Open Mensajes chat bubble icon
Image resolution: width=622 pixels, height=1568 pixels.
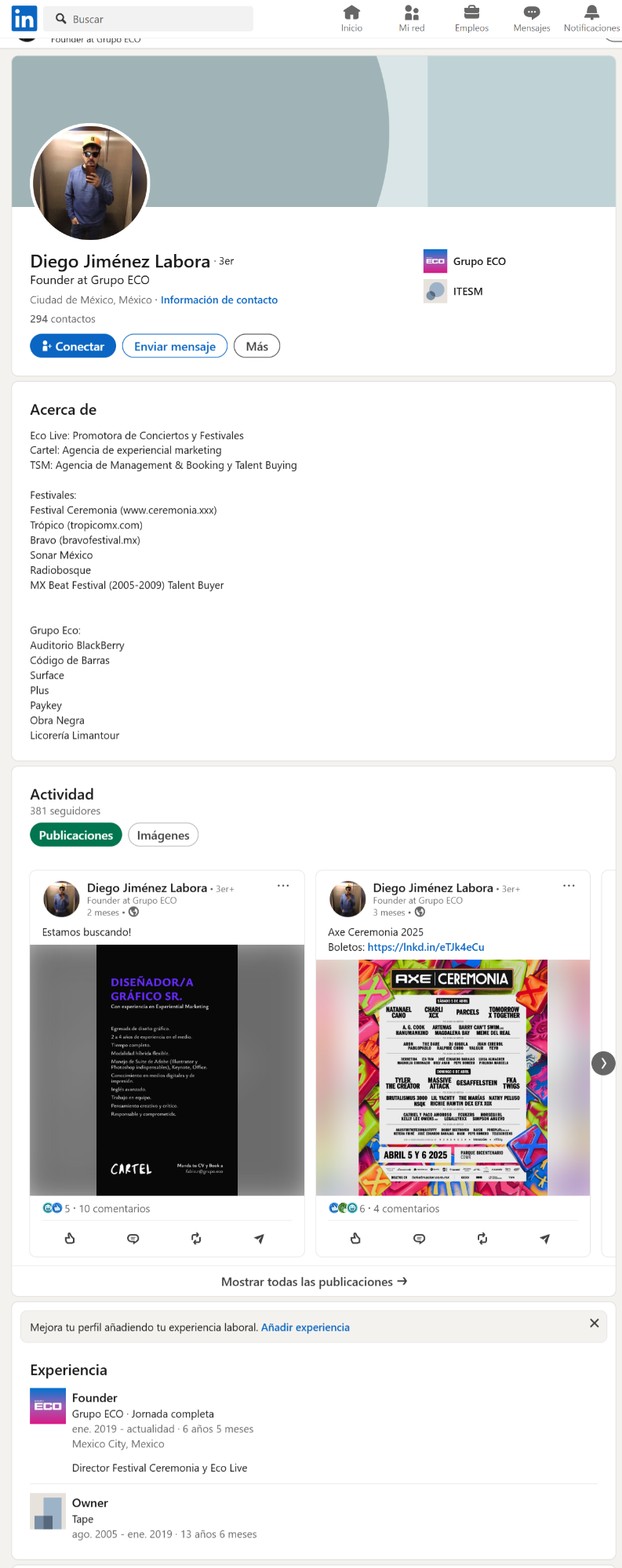point(532,13)
